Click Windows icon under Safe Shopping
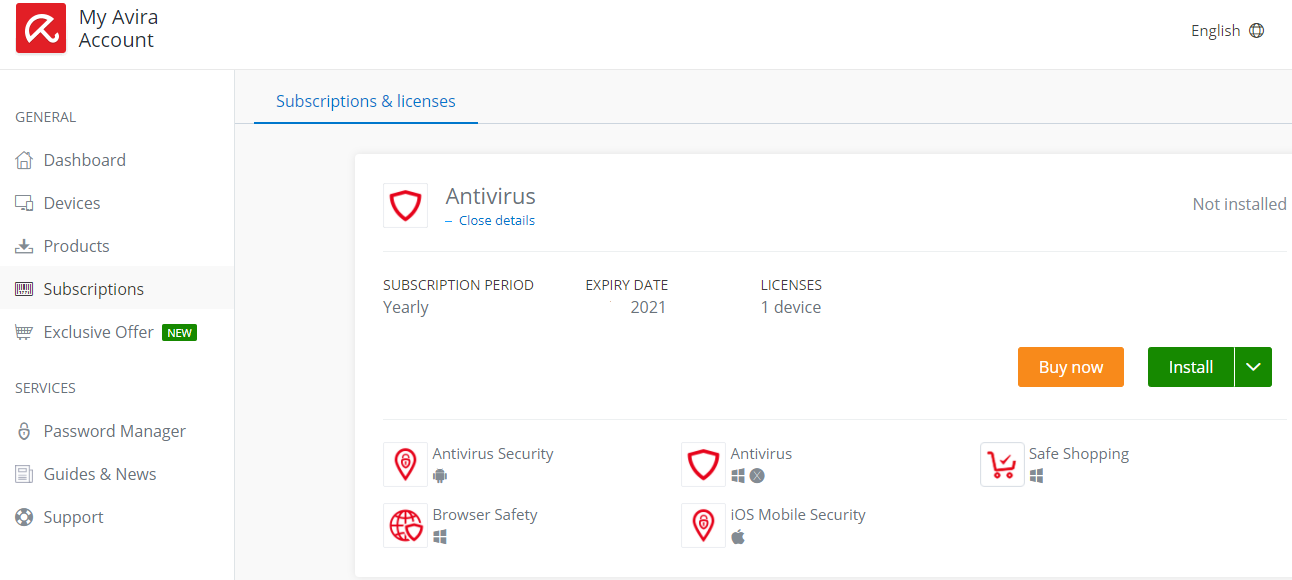 1036,476
